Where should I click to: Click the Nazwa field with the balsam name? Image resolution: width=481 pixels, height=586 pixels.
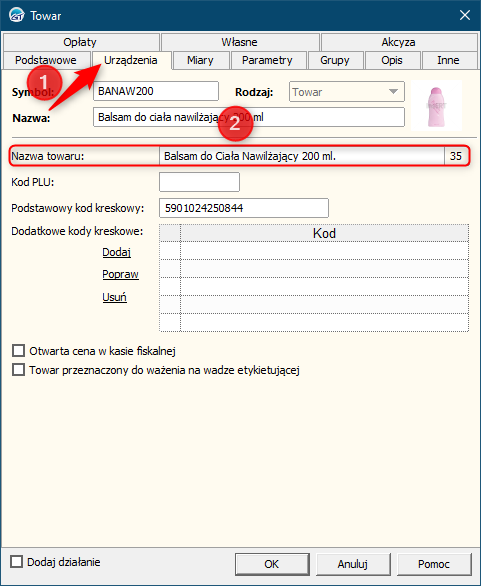(249, 117)
